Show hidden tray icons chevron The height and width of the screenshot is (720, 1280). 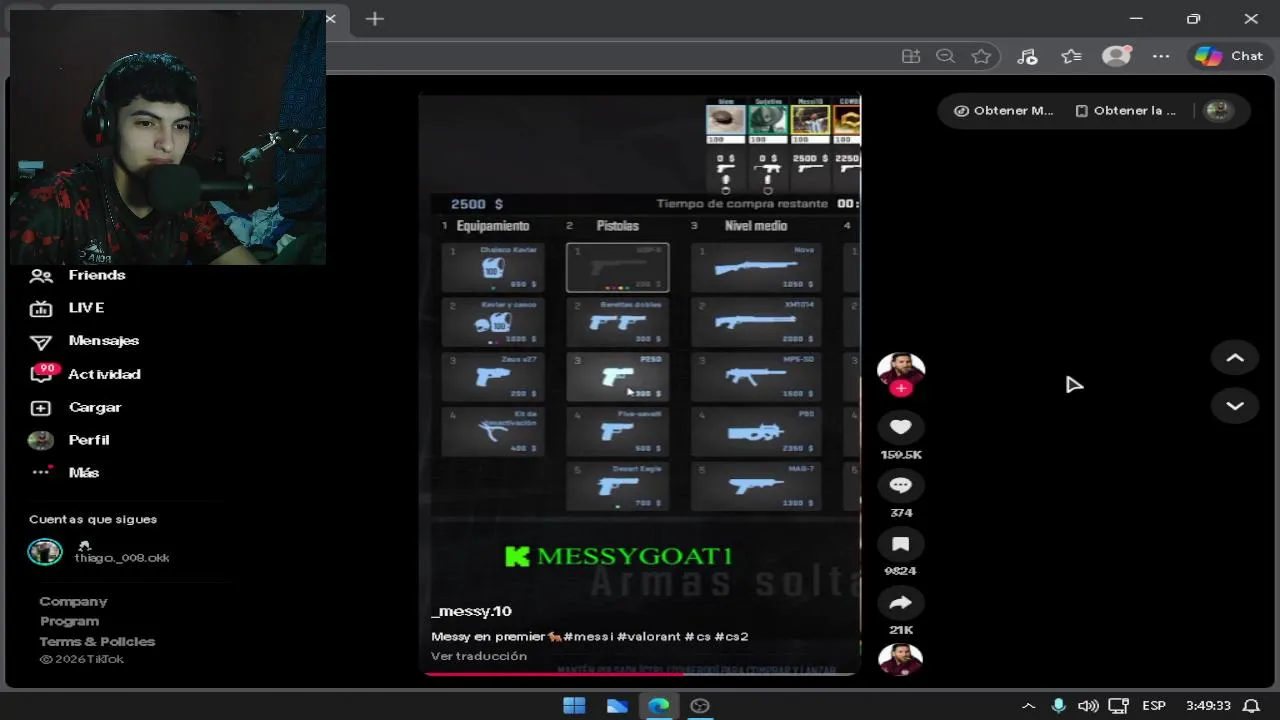click(1028, 706)
